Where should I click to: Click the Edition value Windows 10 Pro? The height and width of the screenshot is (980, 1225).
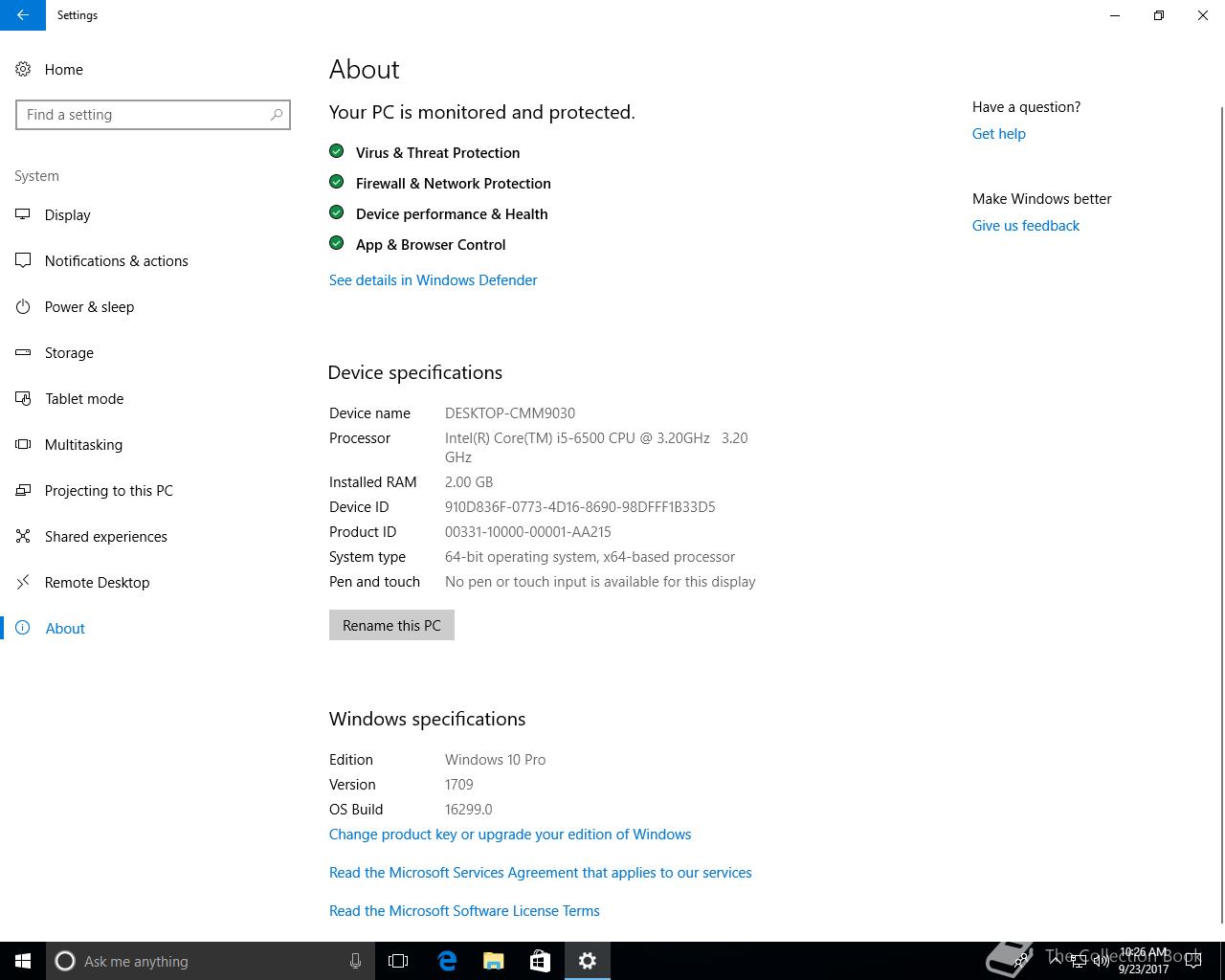[x=495, y=760]
